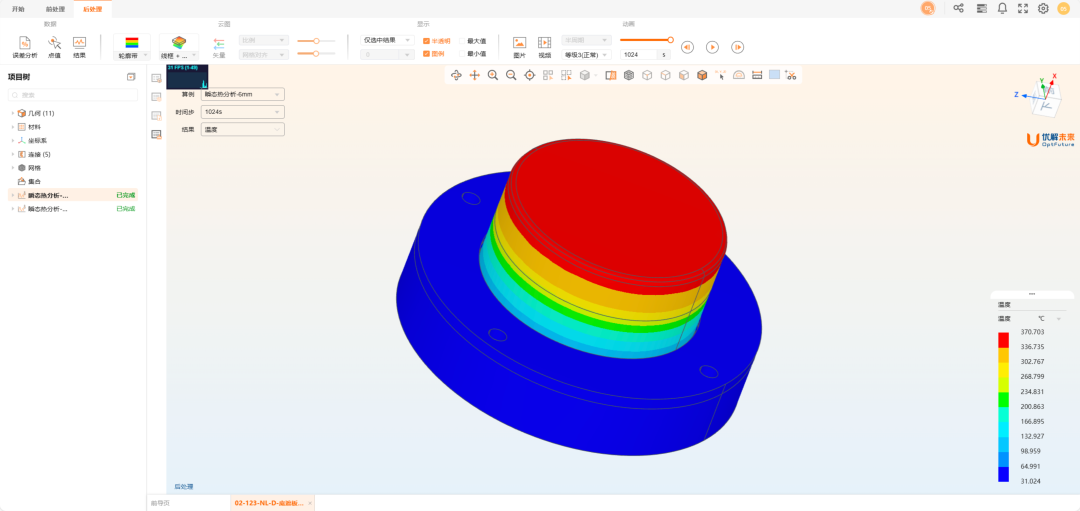Image resolution: width=1080 pixels, height=511 pixels.
Task: Click the animation time slider handle
Action: click(670, 40)
